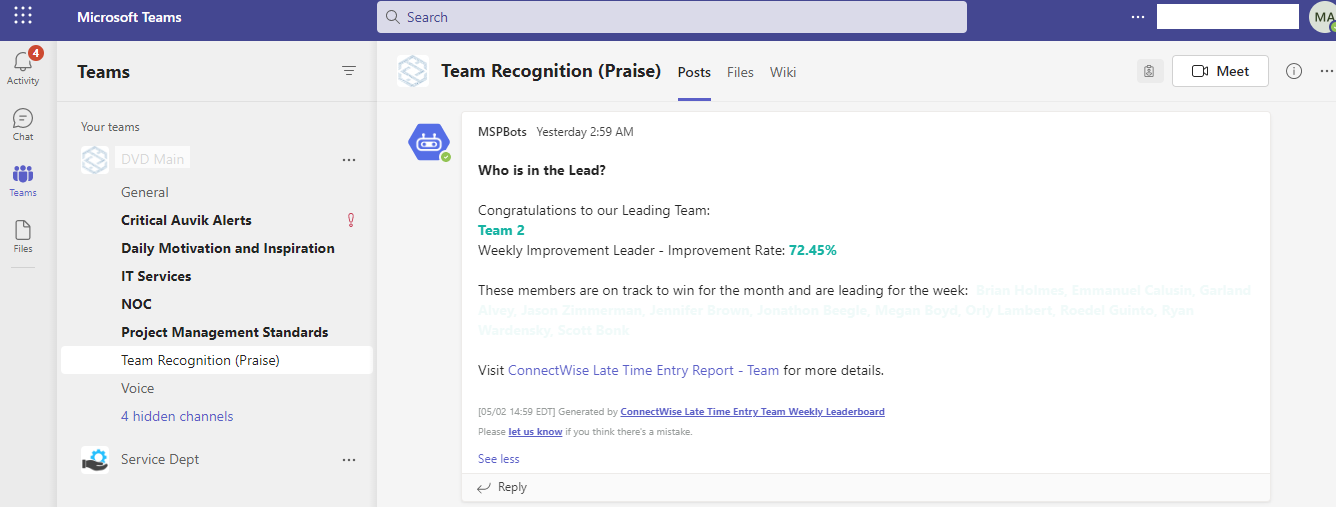The height and width of the screenshot is (507, 1336).
Task: Switch to the Wiki tab
Action: 783,72
